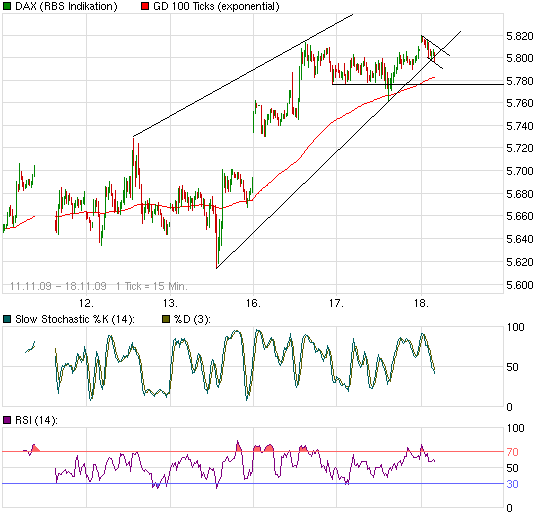The image size is (545, 516).
Task: Click the Stochastic panel 100 axis label
Action: [x=515, y=327]
